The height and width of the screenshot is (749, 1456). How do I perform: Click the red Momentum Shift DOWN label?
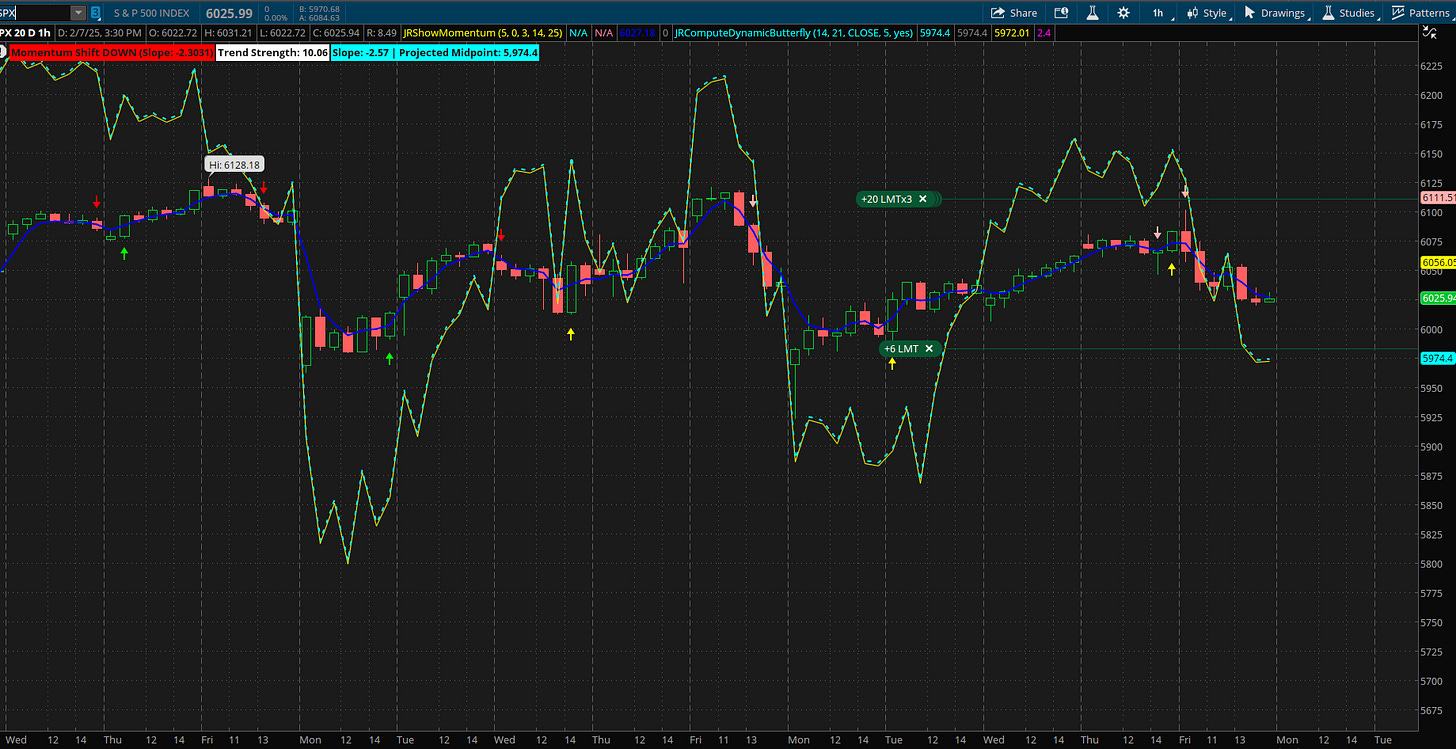tap(113, 51)
